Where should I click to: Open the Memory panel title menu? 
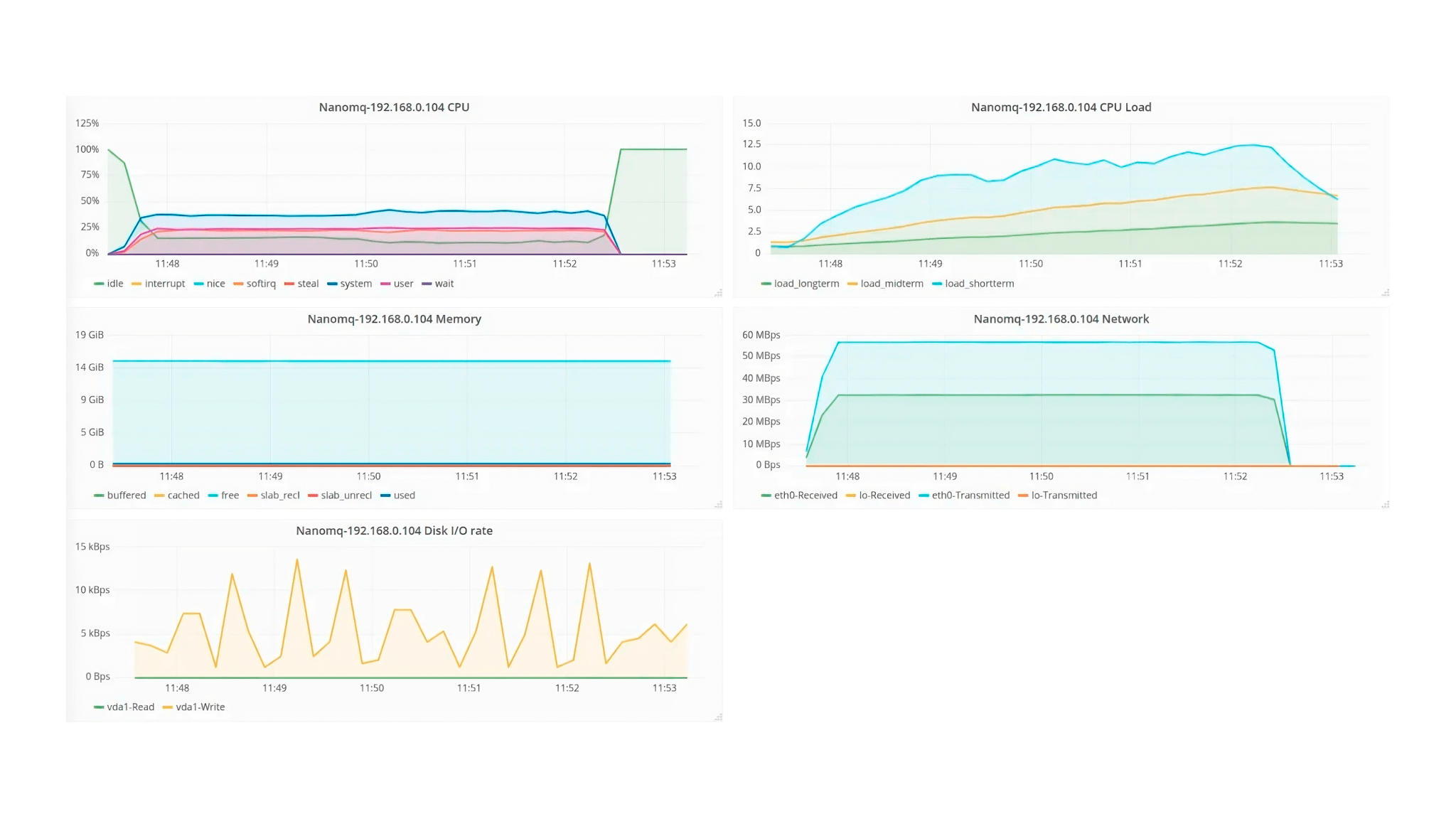click(x=395, y=319)
